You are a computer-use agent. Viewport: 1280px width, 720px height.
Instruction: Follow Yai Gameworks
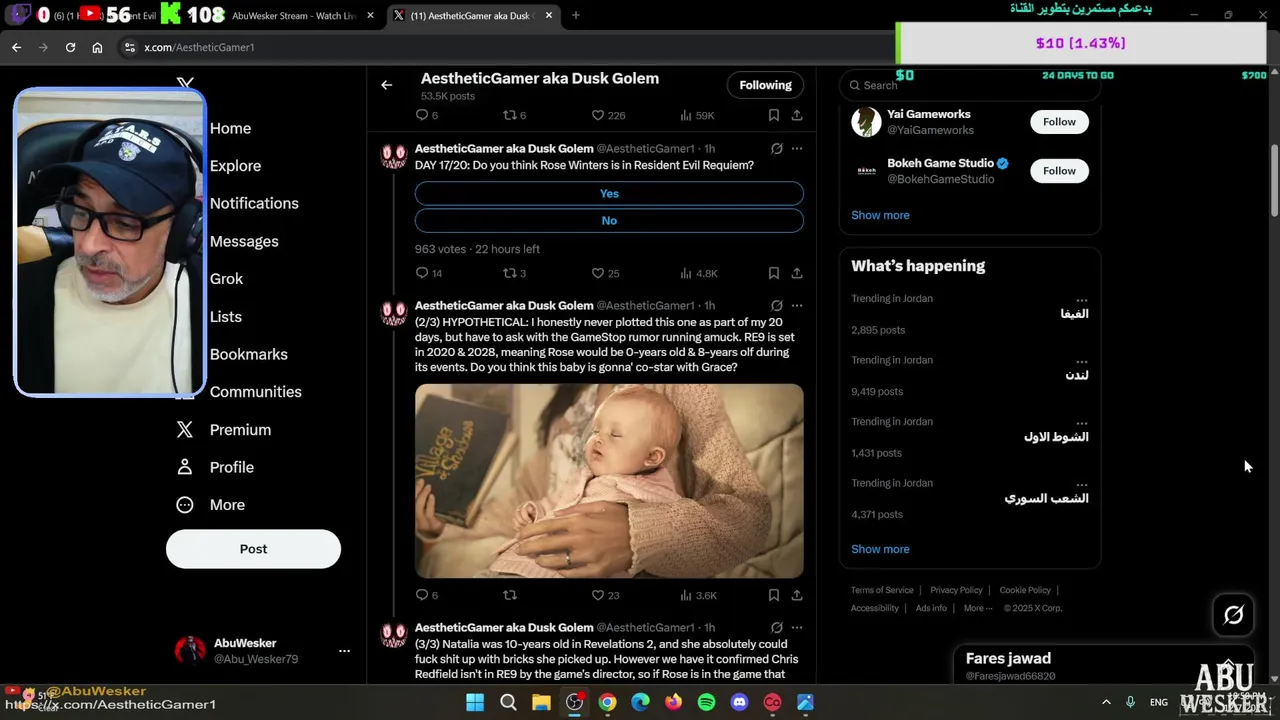[x=1059, y=122]
